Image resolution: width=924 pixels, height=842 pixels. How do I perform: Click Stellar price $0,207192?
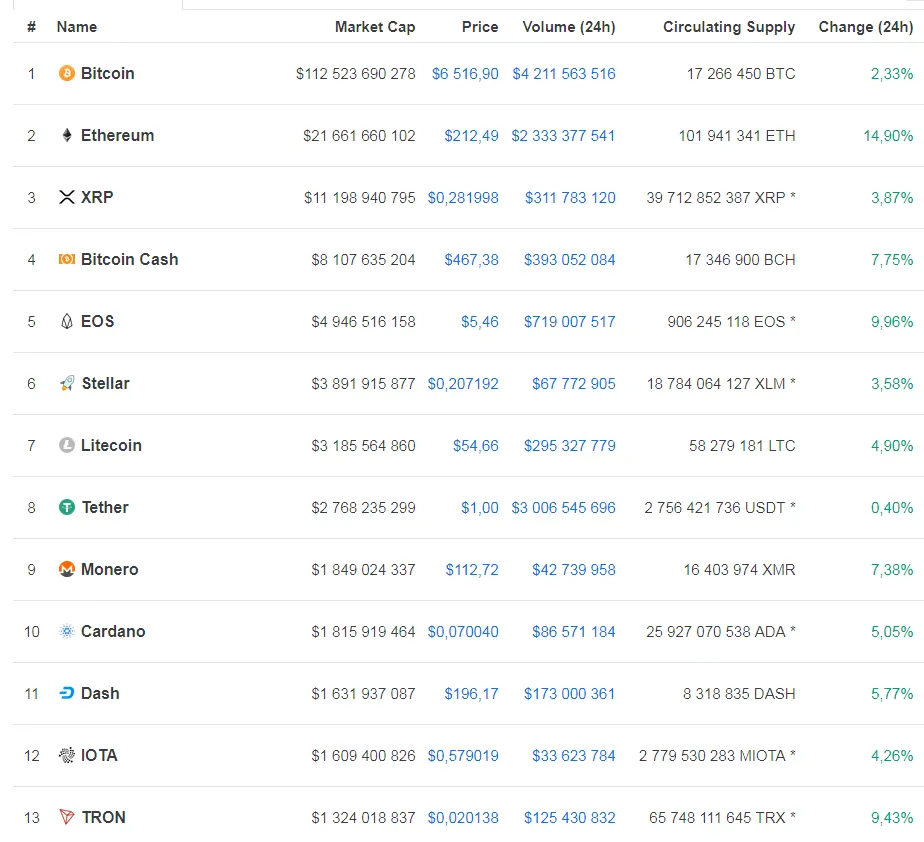tap(463, 384)
